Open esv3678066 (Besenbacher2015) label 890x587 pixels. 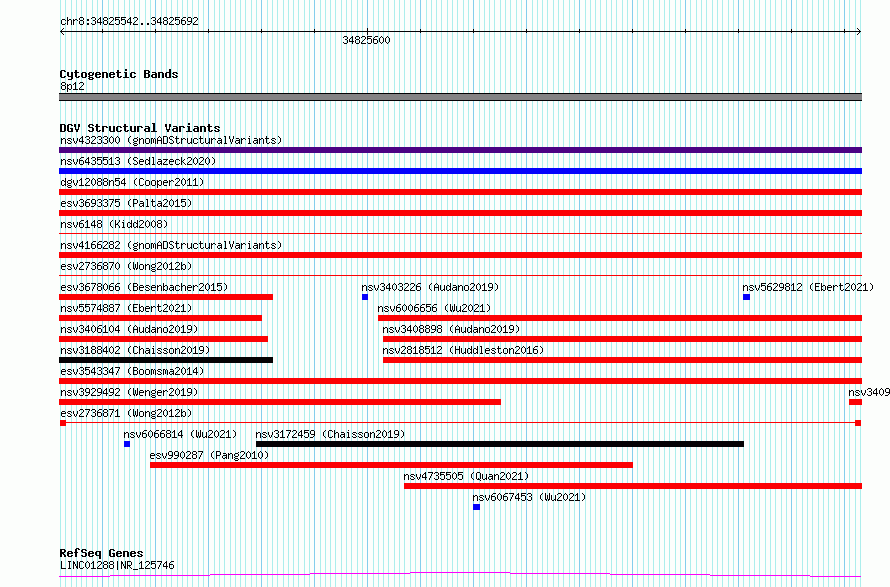tap(144, 287)
